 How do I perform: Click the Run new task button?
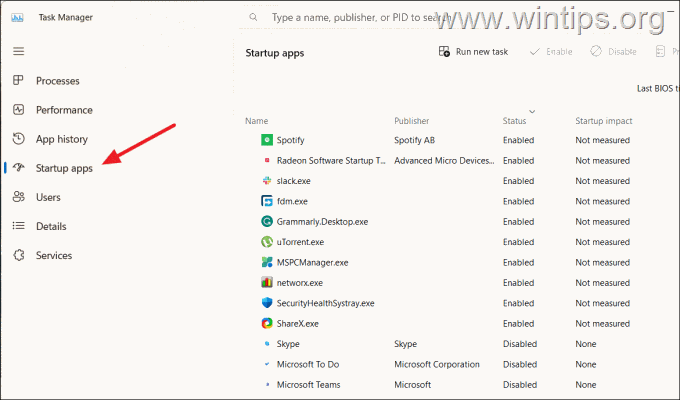pyautogui.click(x=473, y=52)
